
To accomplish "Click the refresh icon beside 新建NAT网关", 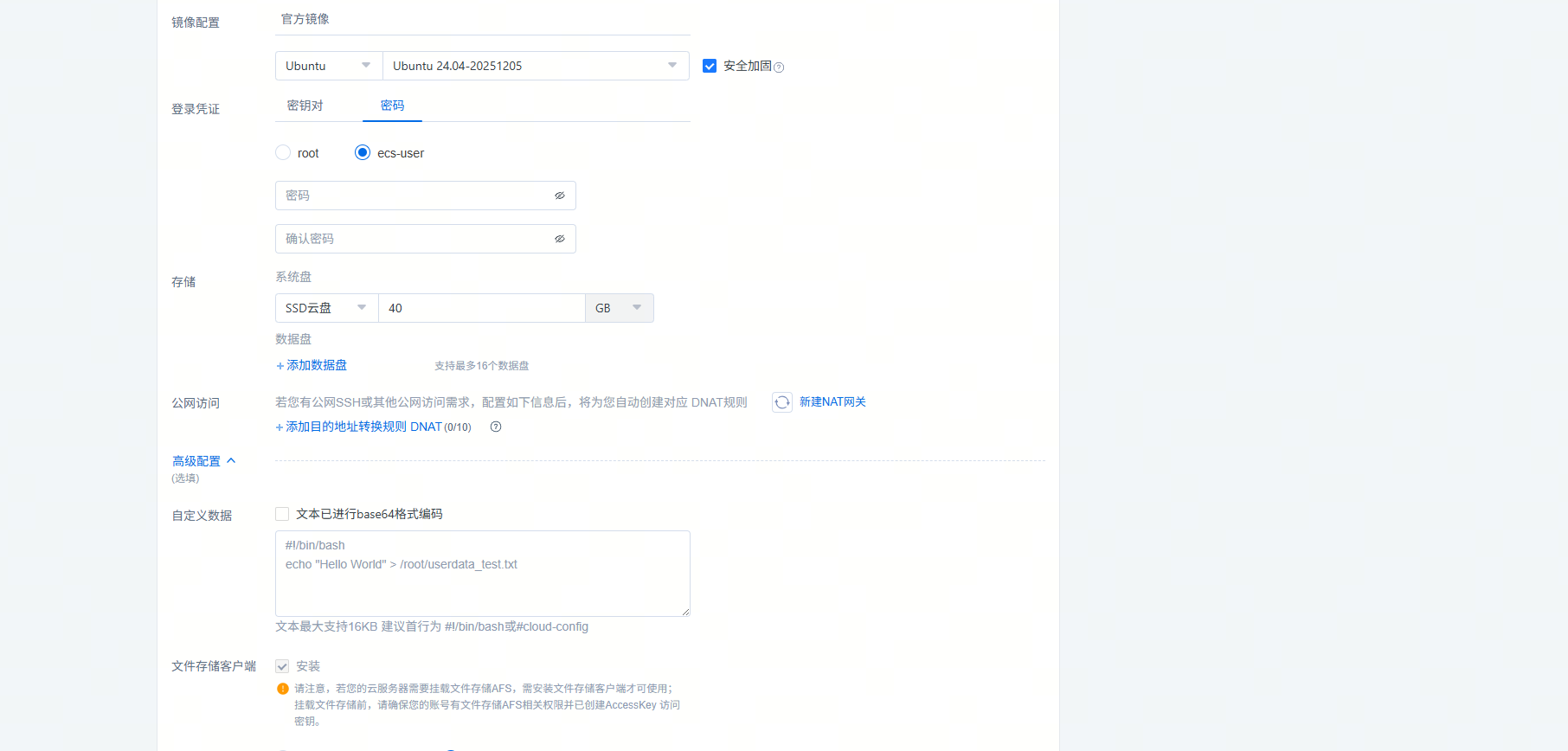I will [x=782, y=402].
